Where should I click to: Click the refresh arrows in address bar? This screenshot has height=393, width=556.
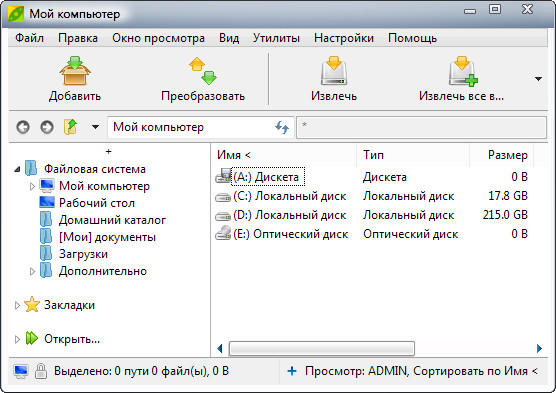point(282,127)
